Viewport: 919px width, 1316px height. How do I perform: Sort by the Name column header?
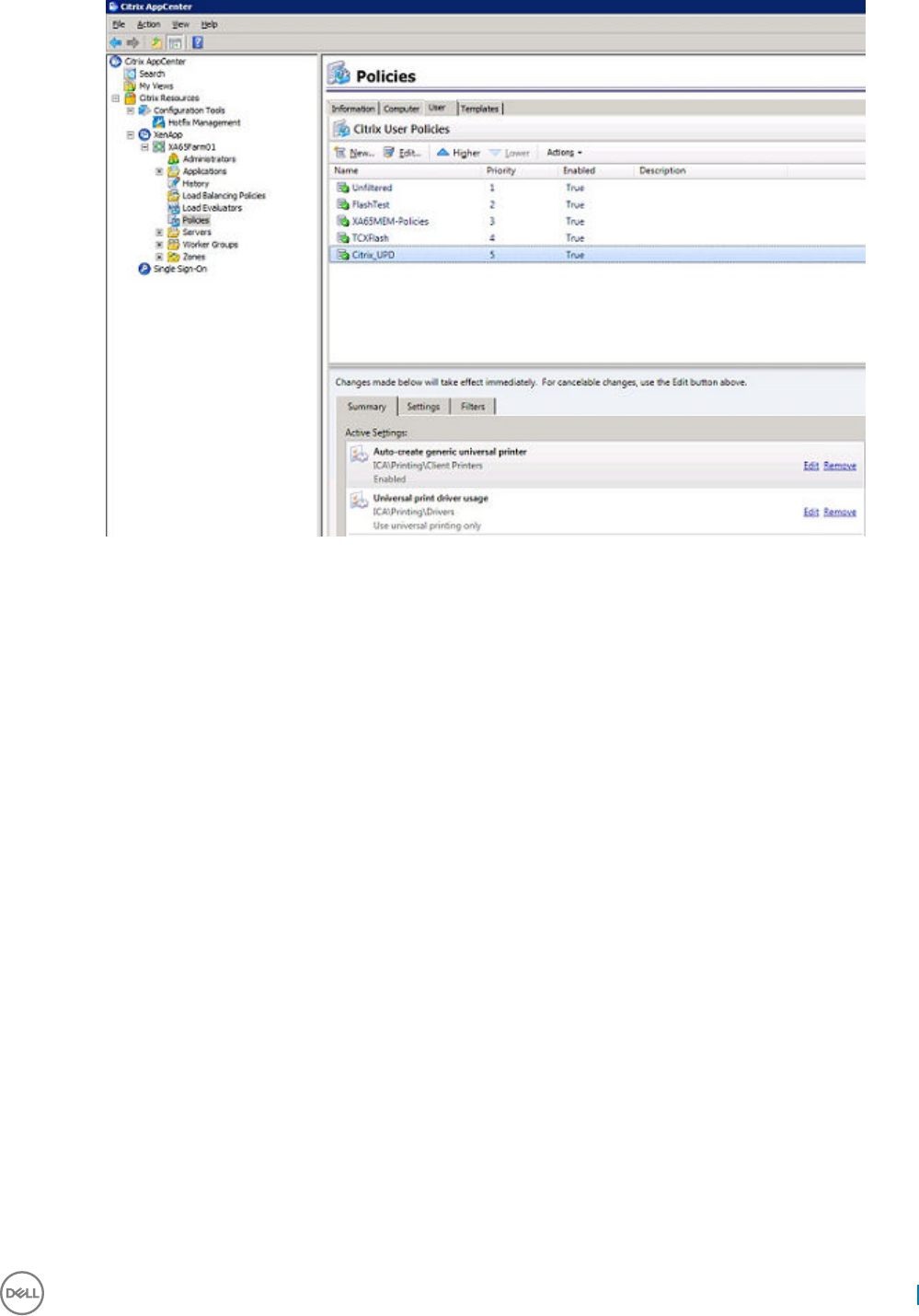coord(406,170)
